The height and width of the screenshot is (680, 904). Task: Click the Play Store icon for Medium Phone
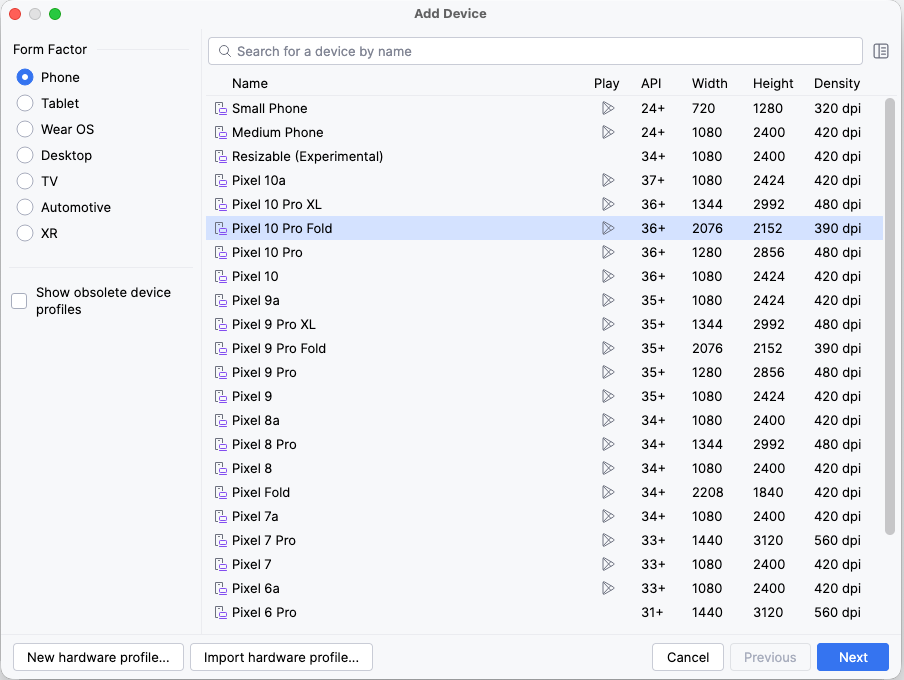(608, 133)
